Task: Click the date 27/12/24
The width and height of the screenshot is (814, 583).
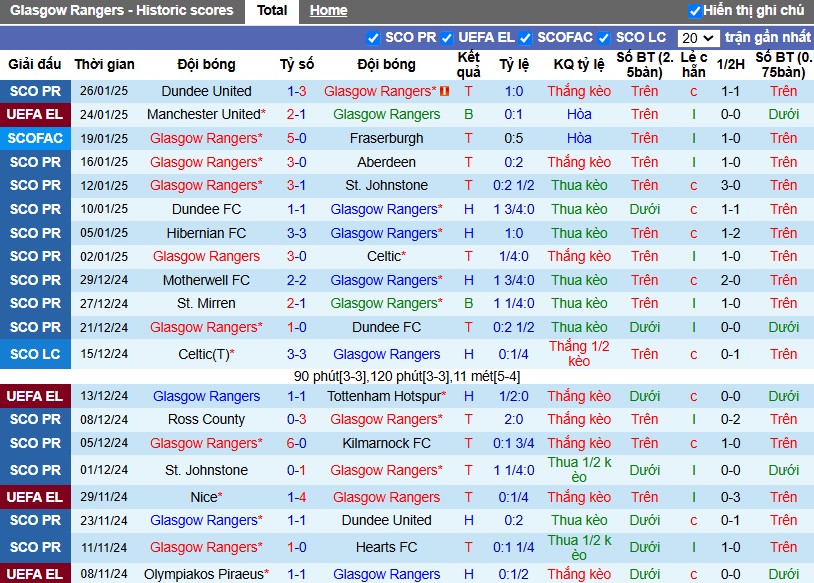Action: [x=104, y=303]
